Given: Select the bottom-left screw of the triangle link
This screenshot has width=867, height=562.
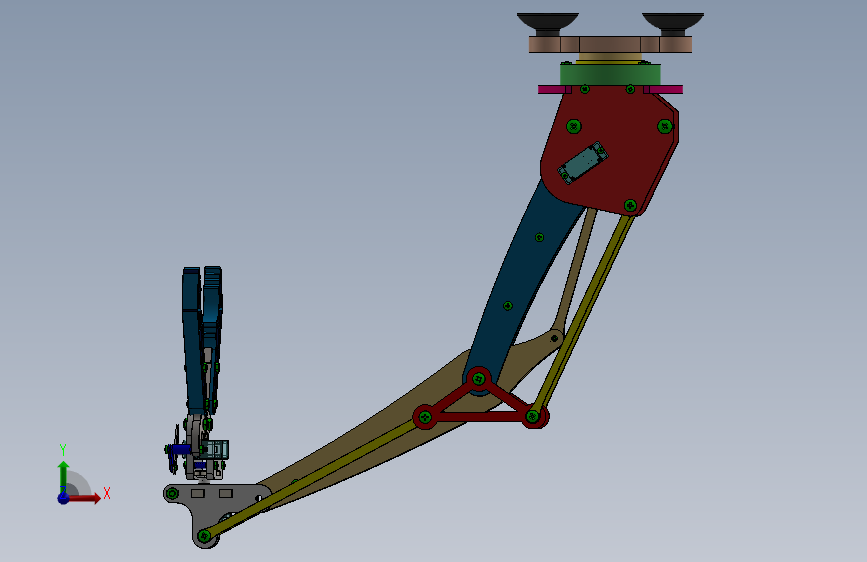Looking at the screenshot, I should [x=425, y=417].
